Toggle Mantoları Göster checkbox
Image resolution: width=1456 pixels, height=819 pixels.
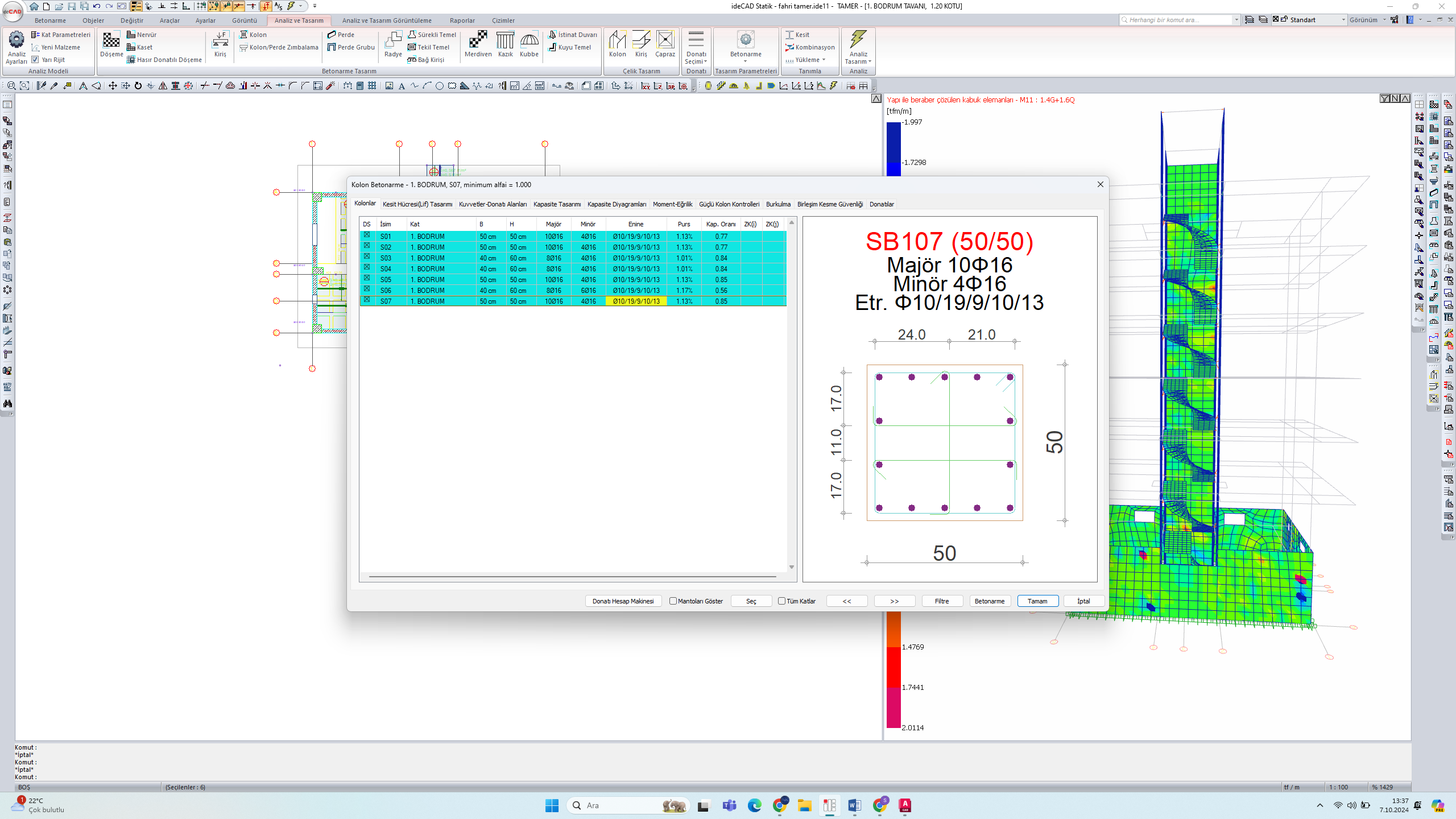(673, 601)
